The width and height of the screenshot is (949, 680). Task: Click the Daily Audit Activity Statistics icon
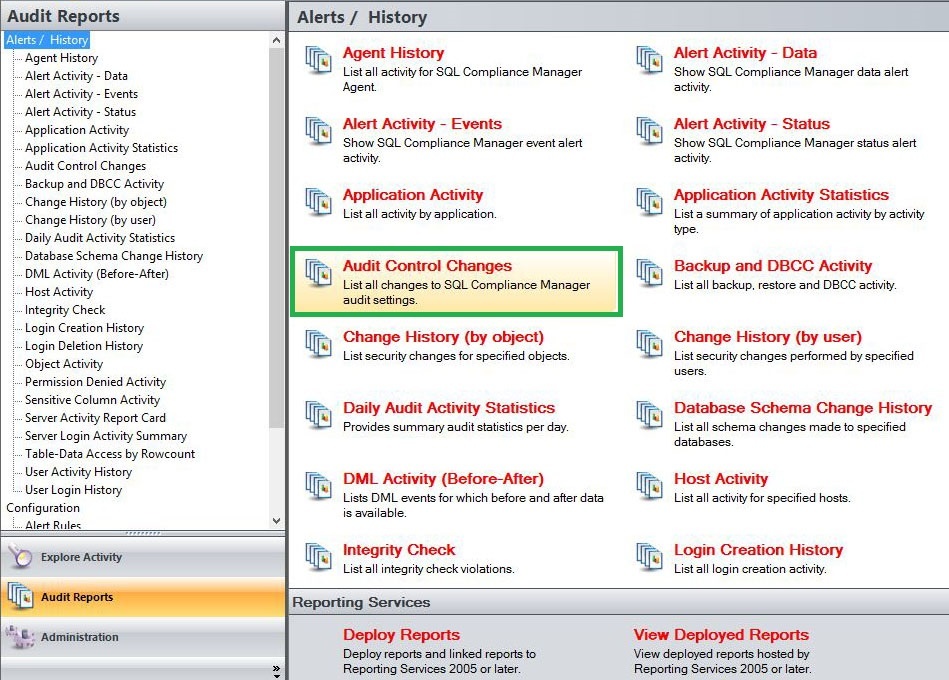318,414
